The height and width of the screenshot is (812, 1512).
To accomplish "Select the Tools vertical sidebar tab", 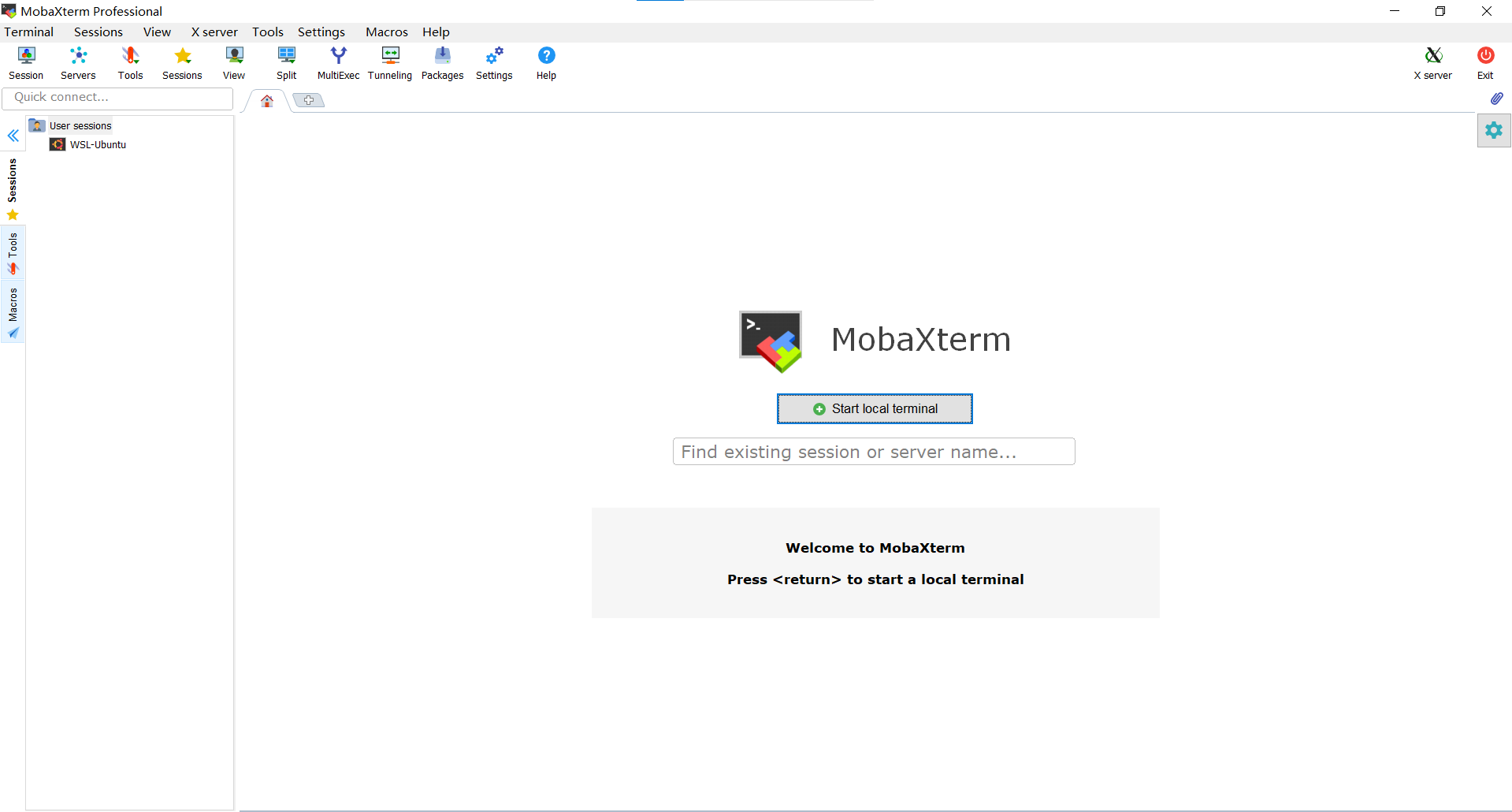I will click(13, 254).
